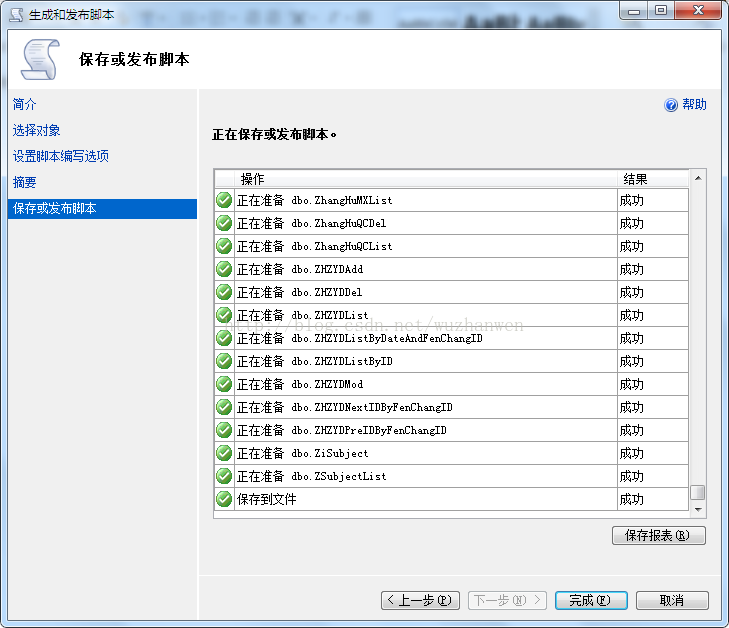Click success icon for dbo.ZHZYDAdd row
The width and height of the screenshot is (729, 628).
(224, 269)
